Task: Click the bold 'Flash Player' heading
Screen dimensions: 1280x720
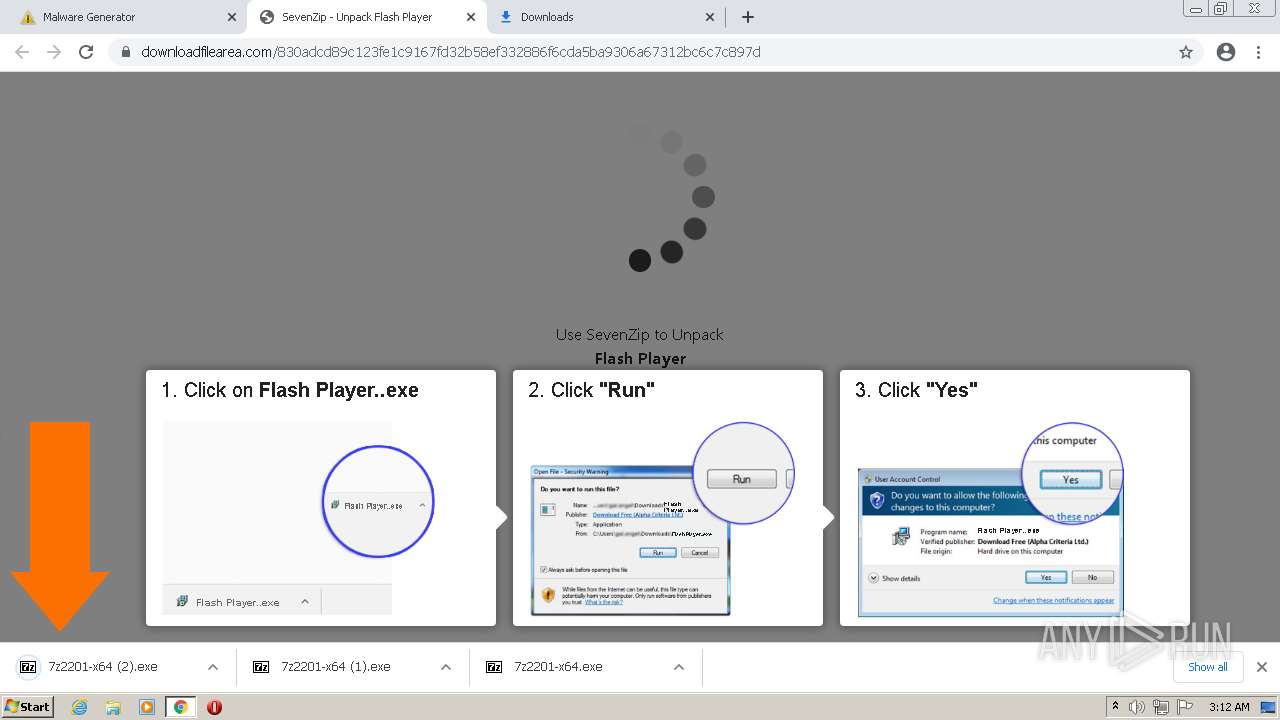Action: (640, 358)
